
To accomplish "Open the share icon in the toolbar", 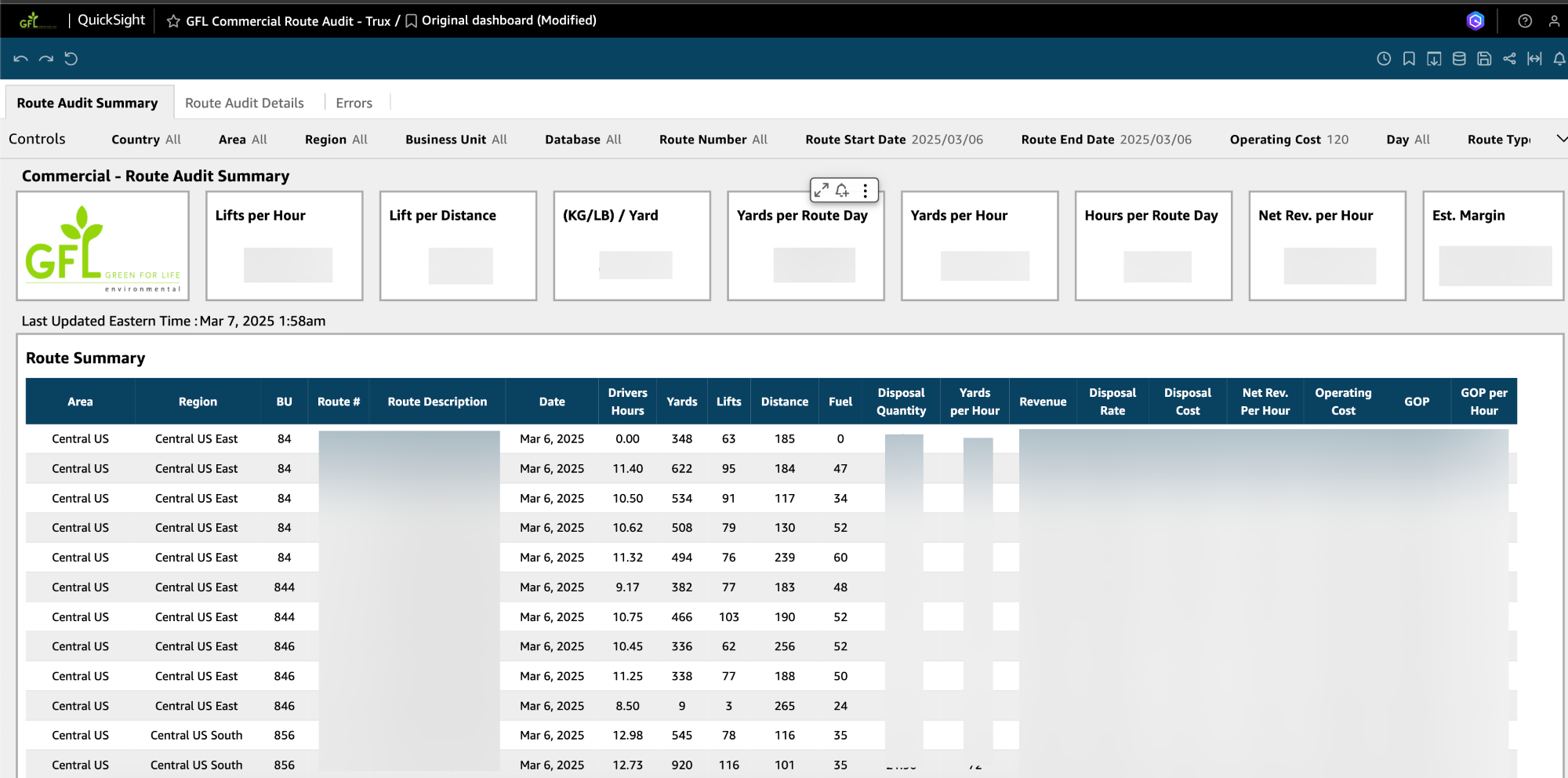I will 1509,59.
